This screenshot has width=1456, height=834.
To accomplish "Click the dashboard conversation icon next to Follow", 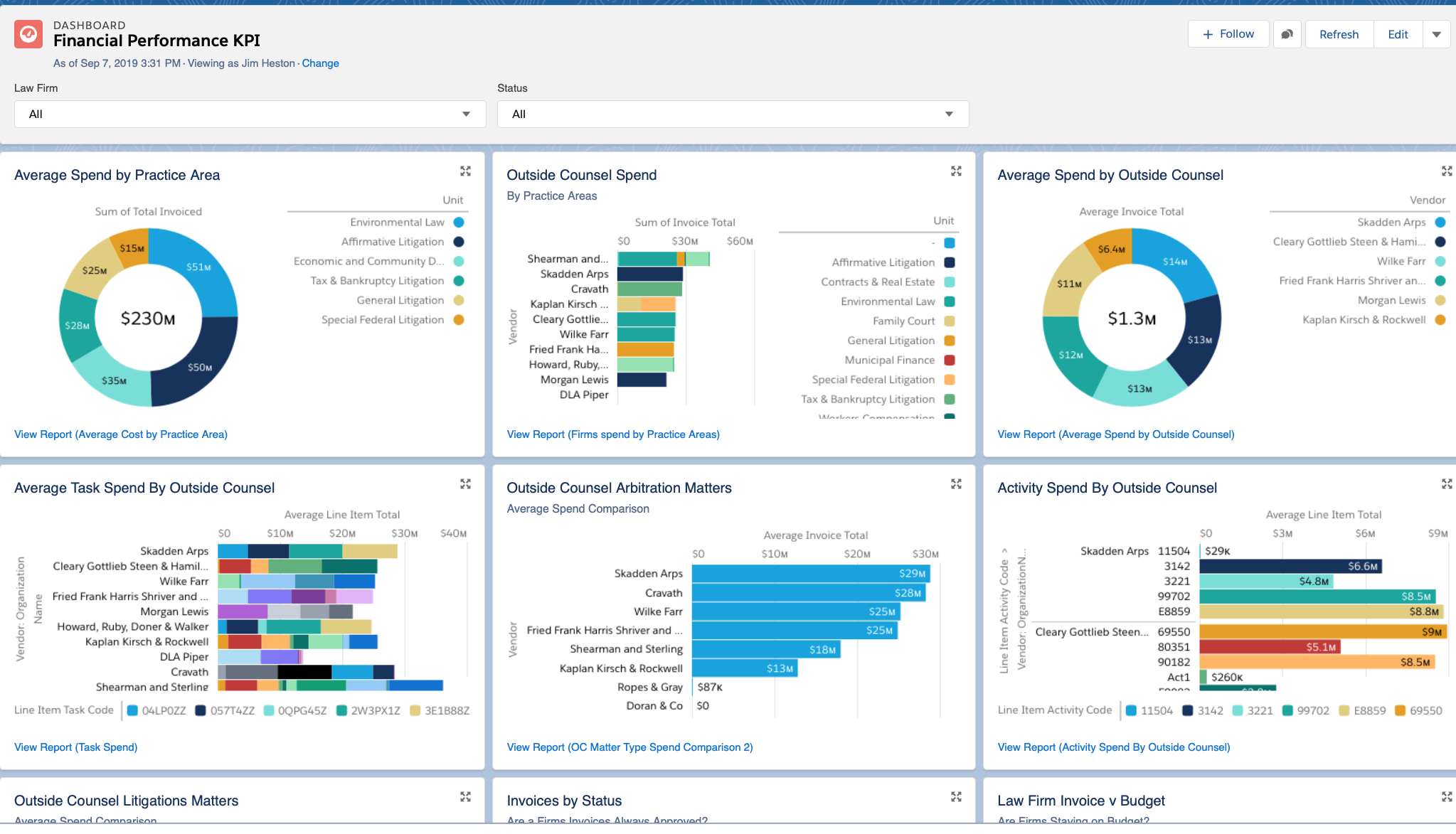I will (x=1287, y=33).
